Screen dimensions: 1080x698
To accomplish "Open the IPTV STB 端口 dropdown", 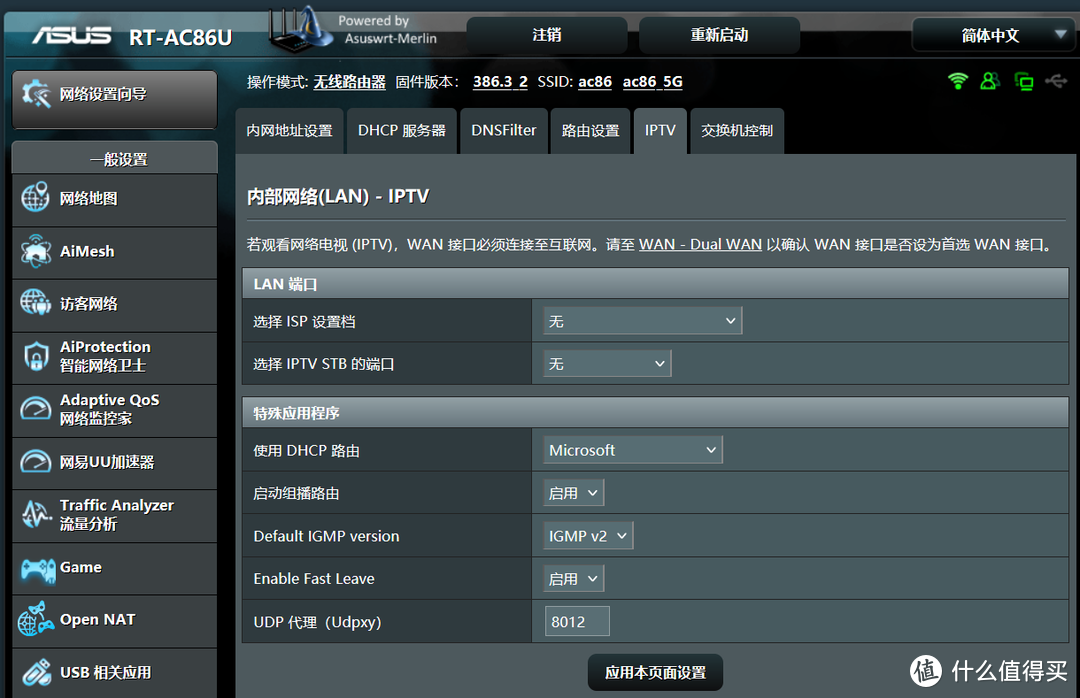I will pos(605,364).
